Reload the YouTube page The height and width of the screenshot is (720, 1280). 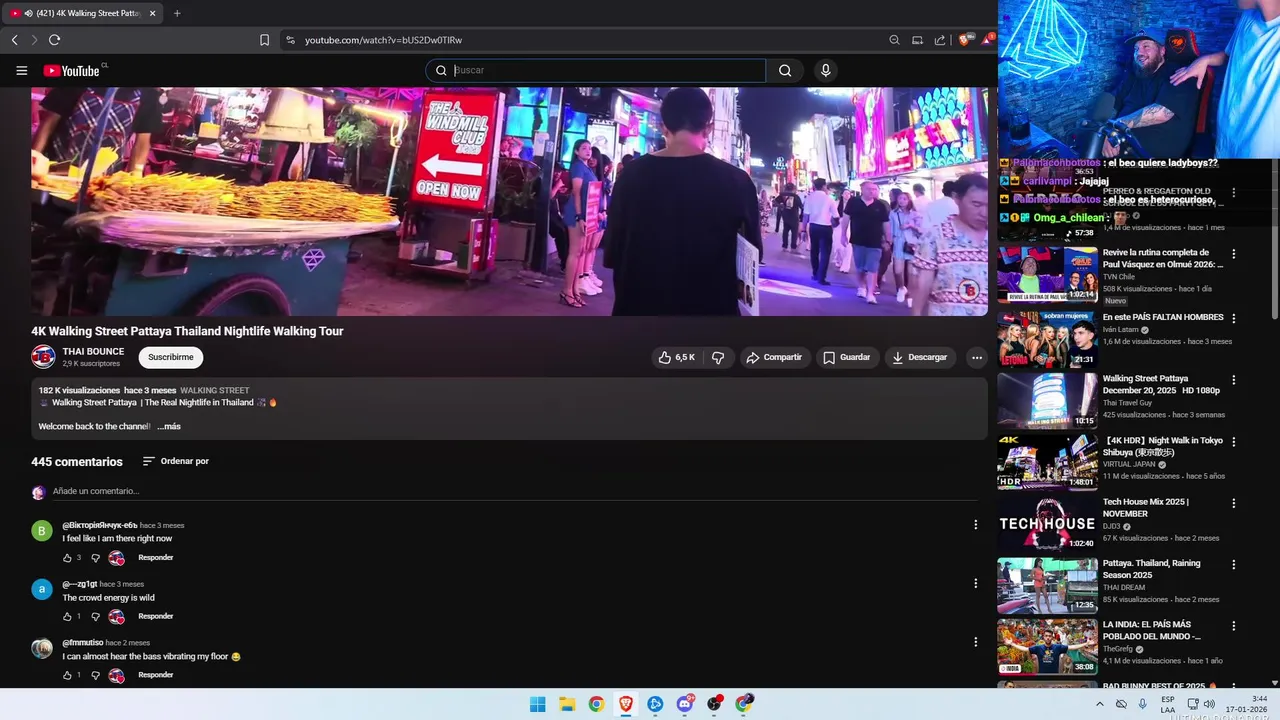(54, 40)
